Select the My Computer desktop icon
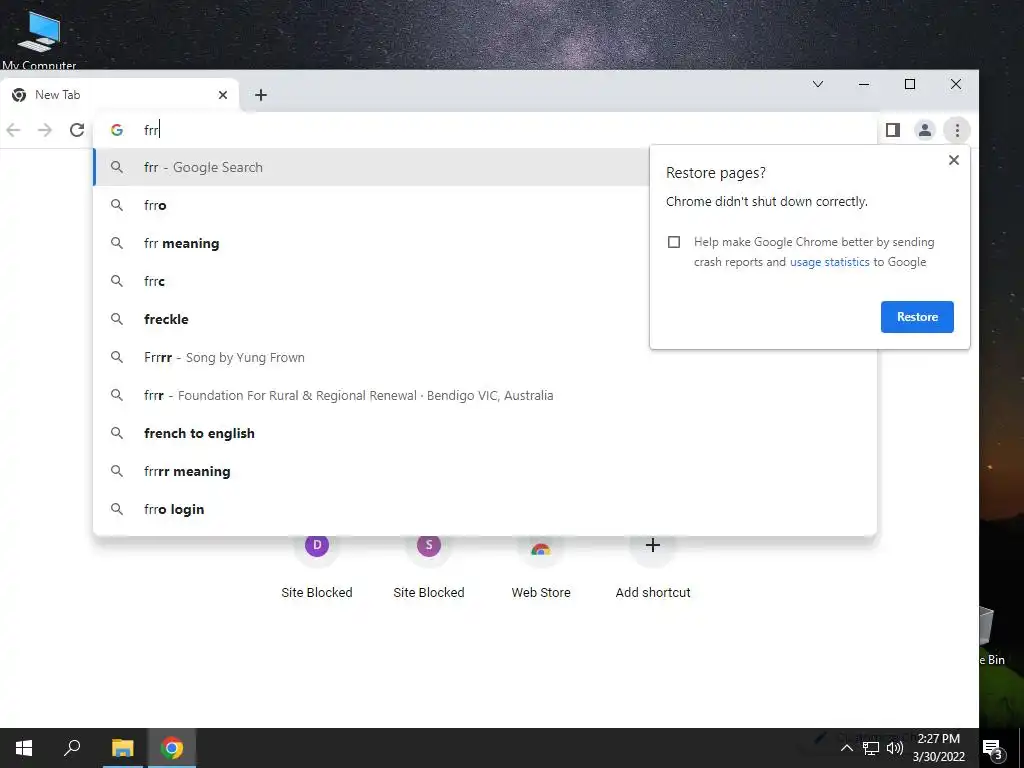The image size is (1024, 768). pyautogui.click(x=39, y=40)
